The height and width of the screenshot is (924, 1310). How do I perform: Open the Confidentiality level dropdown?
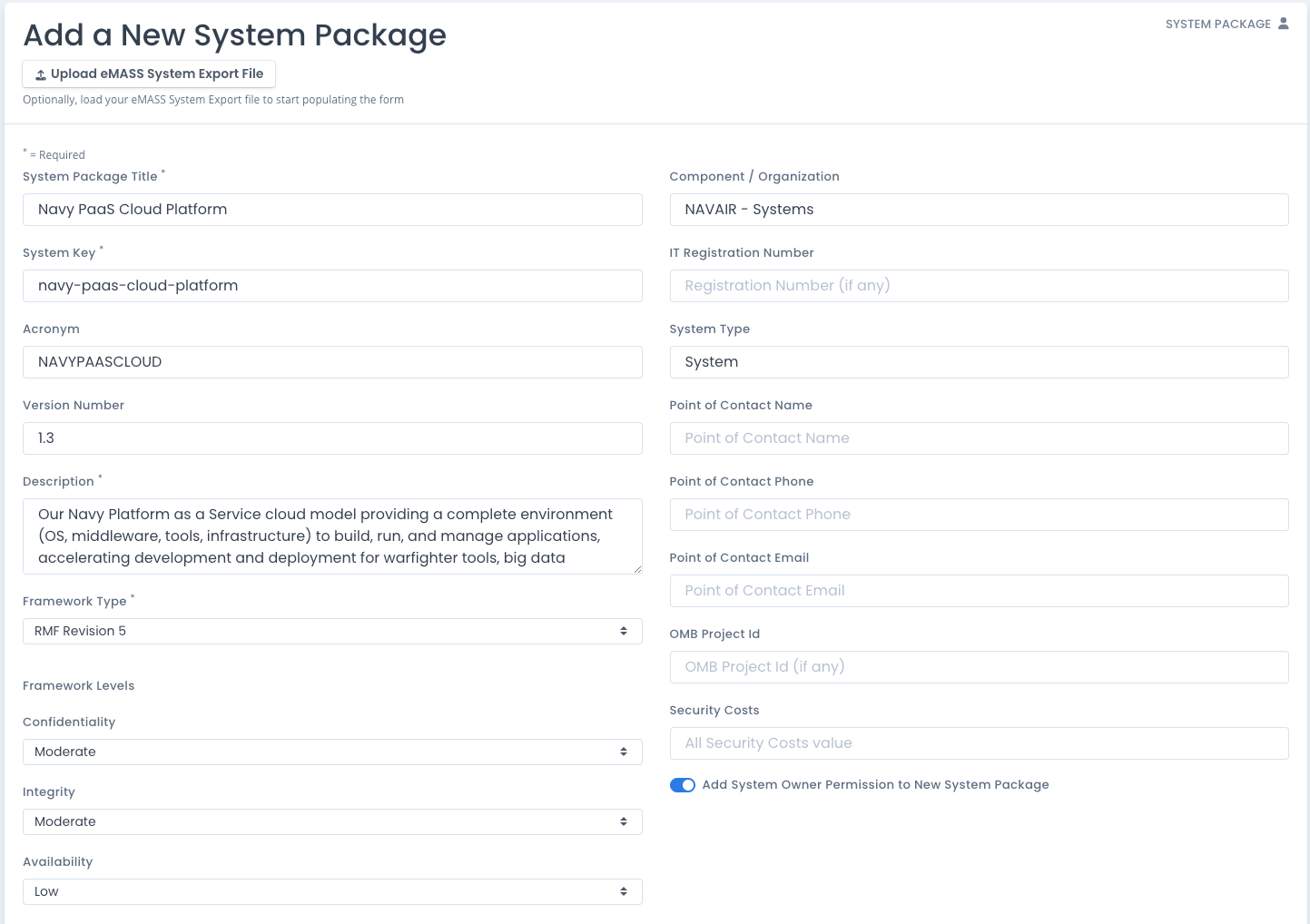click(x=331, y=752)
